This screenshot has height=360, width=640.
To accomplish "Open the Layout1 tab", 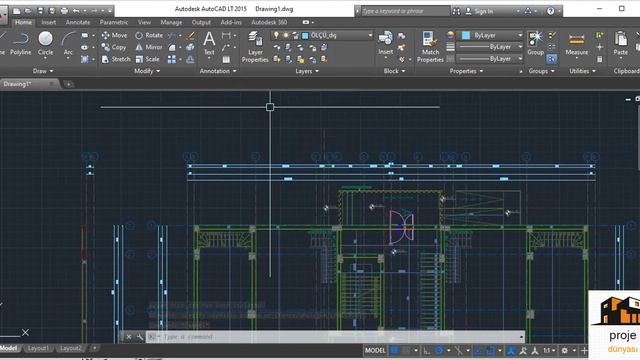I will pyautogui.click(x=38, y=348).
